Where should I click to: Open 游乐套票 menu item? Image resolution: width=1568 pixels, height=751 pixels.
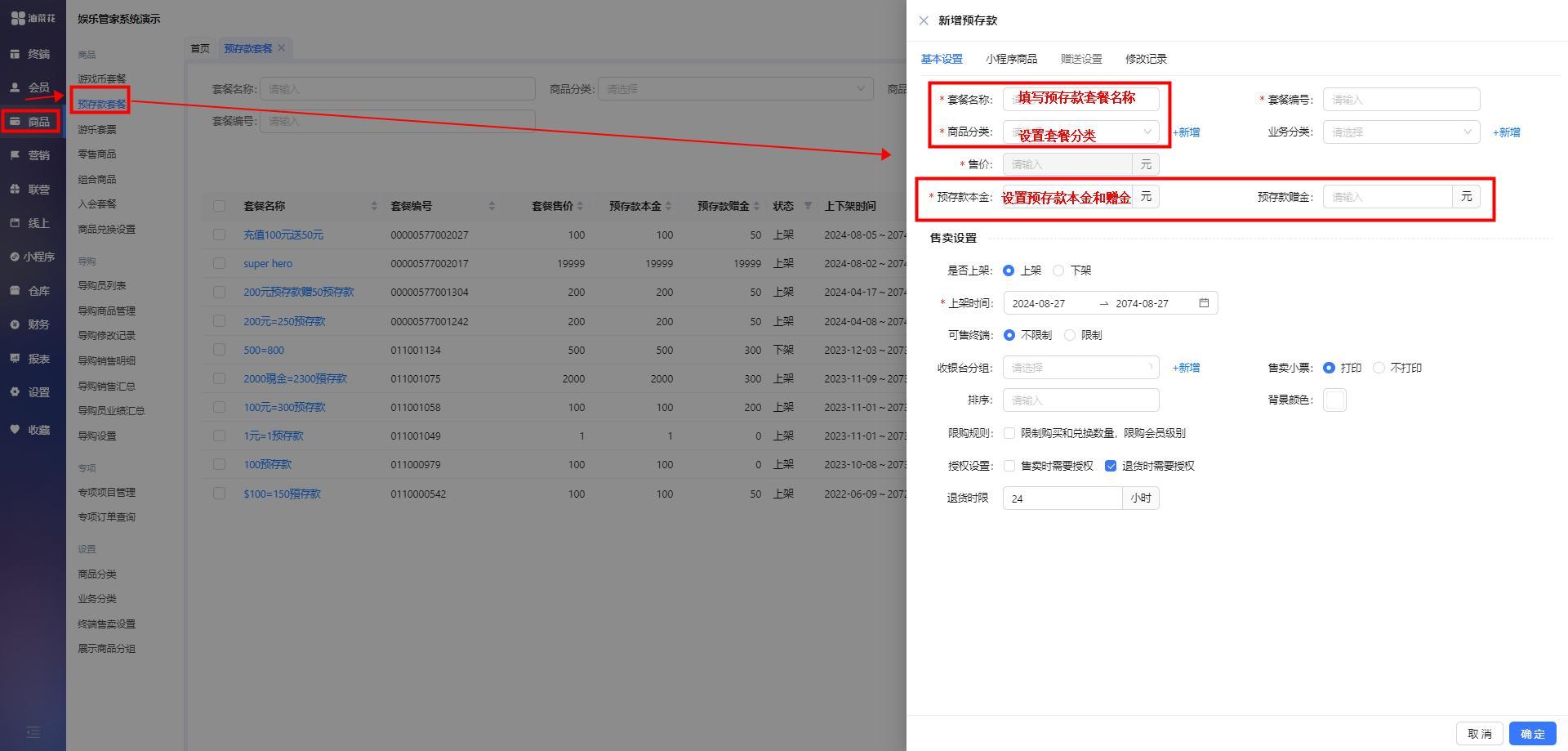pyautogui.click(x=97, y=129)
